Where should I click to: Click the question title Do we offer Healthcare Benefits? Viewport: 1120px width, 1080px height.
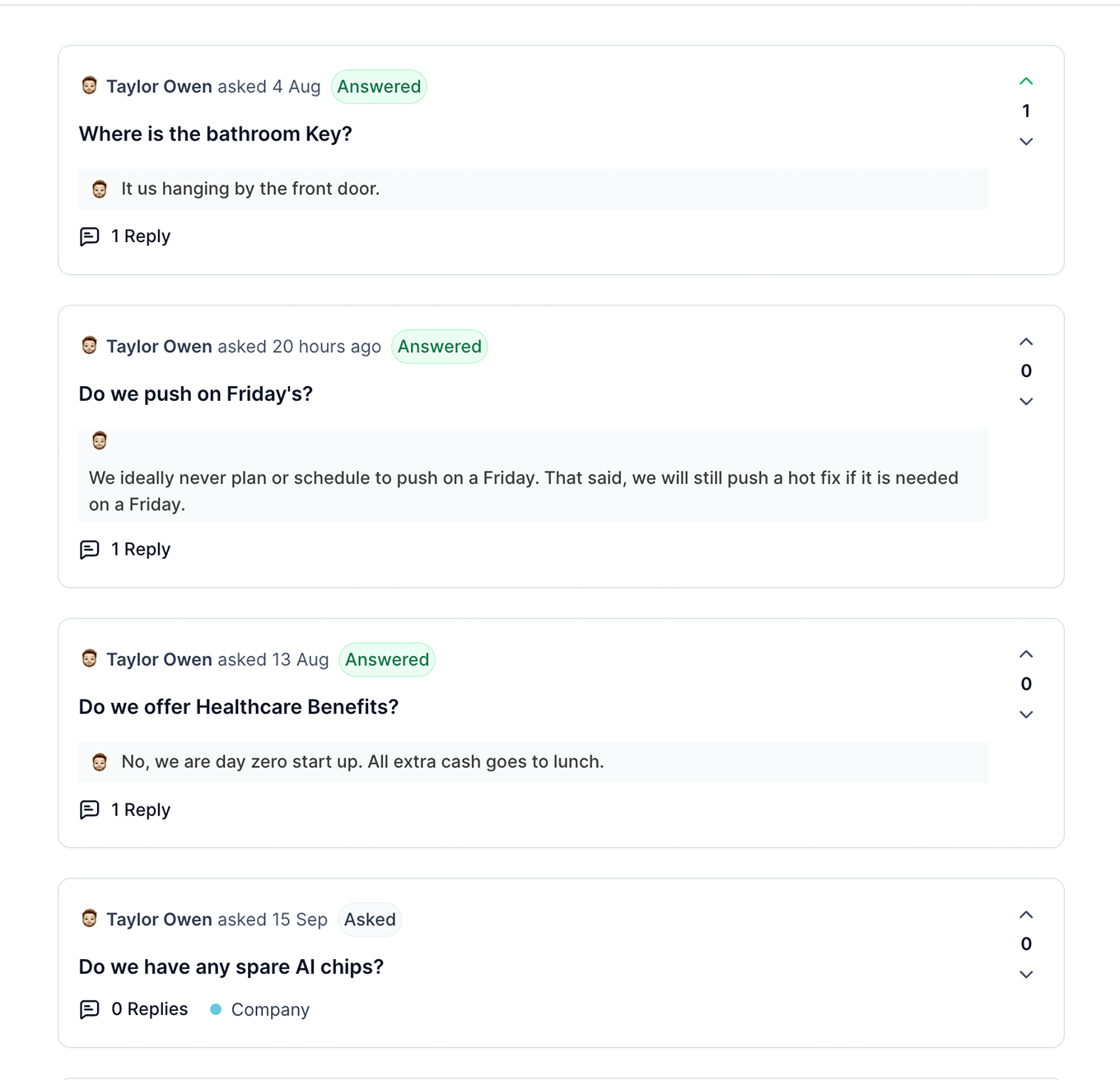click(239, 707)
